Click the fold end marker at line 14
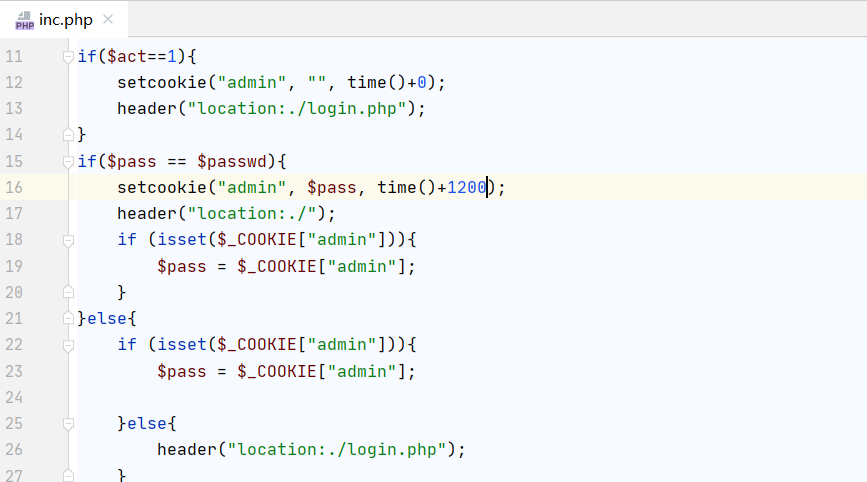 [x=68, y=134]
